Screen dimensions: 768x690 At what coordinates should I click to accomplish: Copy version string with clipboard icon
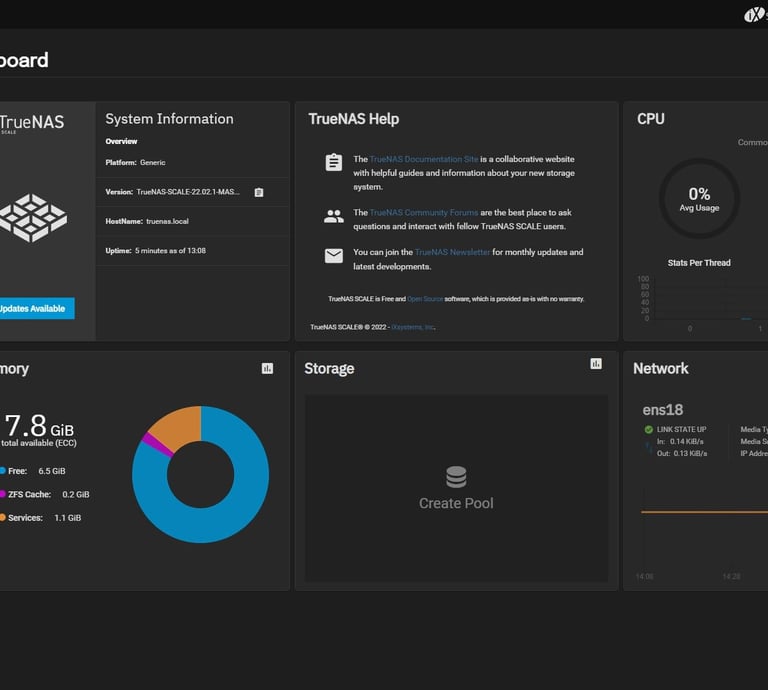pos(259,192)
